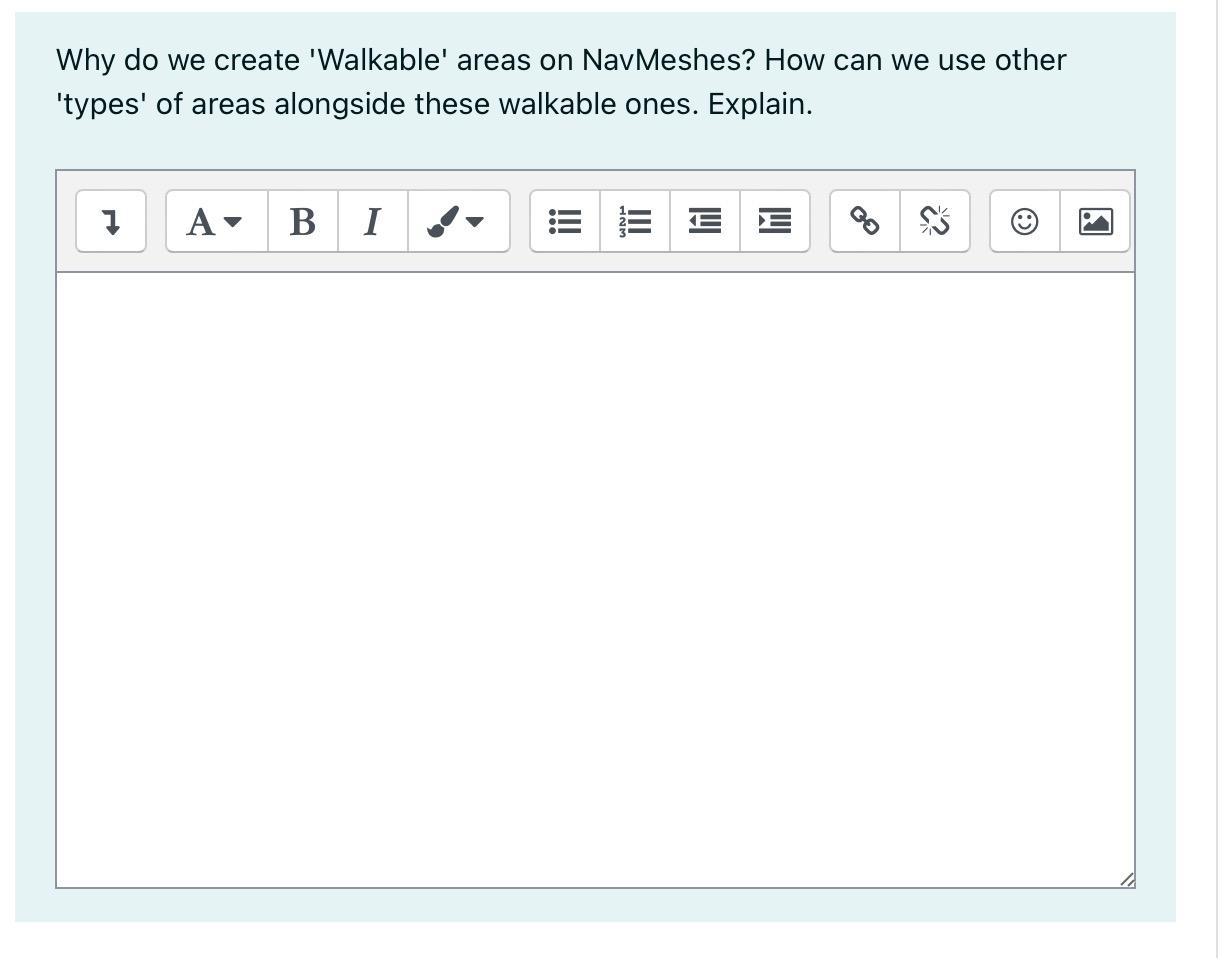Increase indent of the text

click(x=774, y=222)
